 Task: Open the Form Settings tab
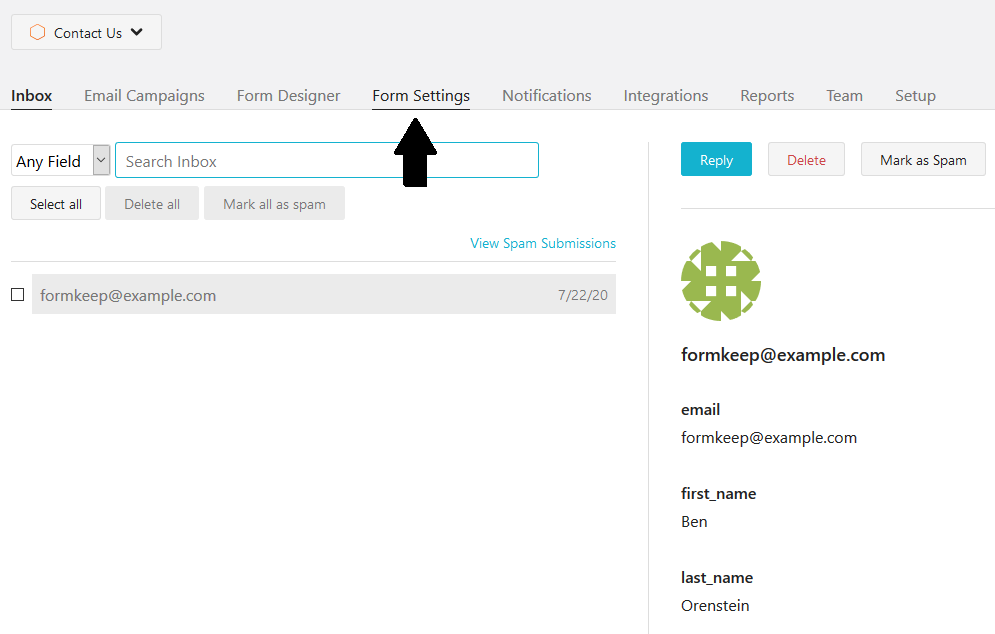[x=421, y=96]
